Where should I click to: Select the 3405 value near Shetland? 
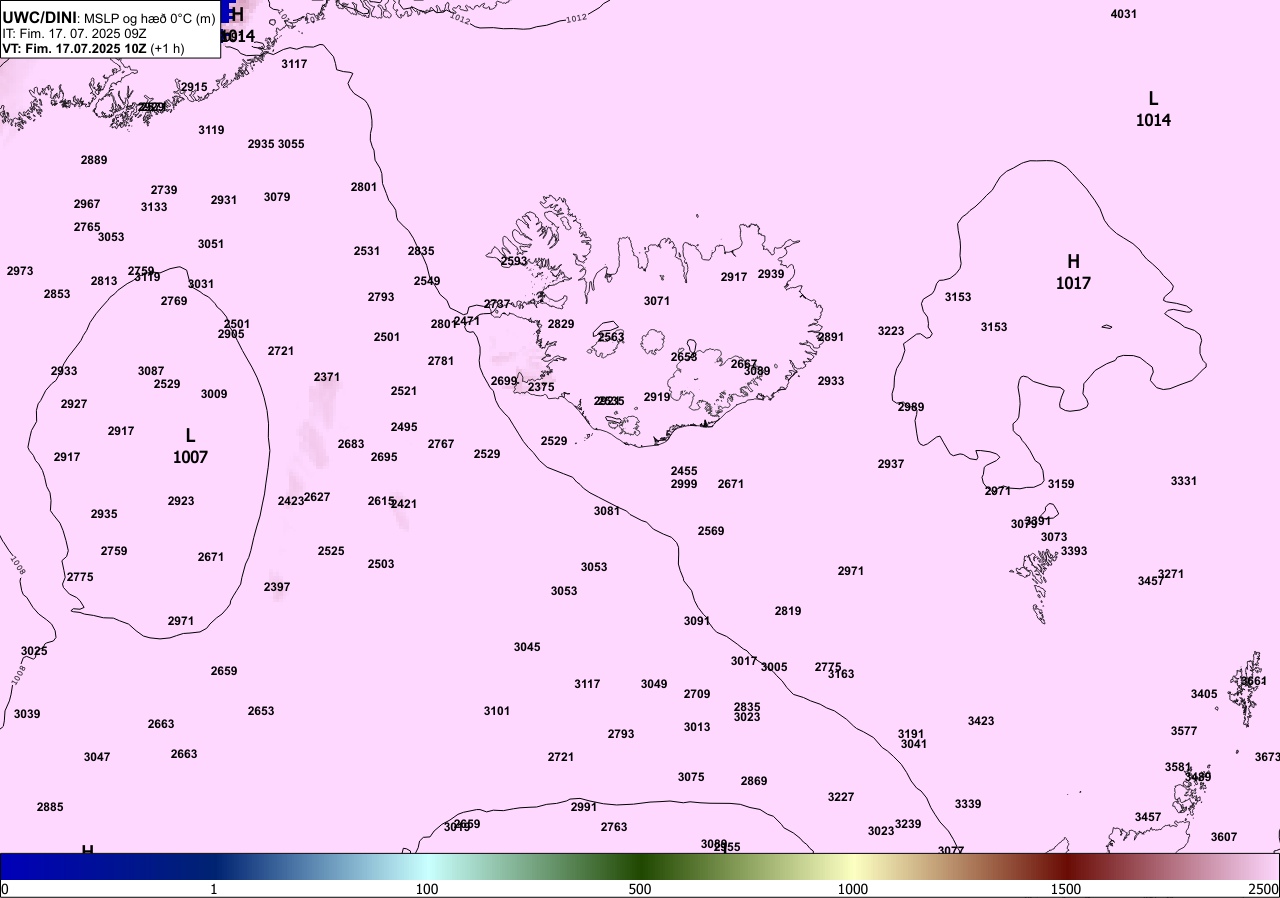coord(1204,694)
